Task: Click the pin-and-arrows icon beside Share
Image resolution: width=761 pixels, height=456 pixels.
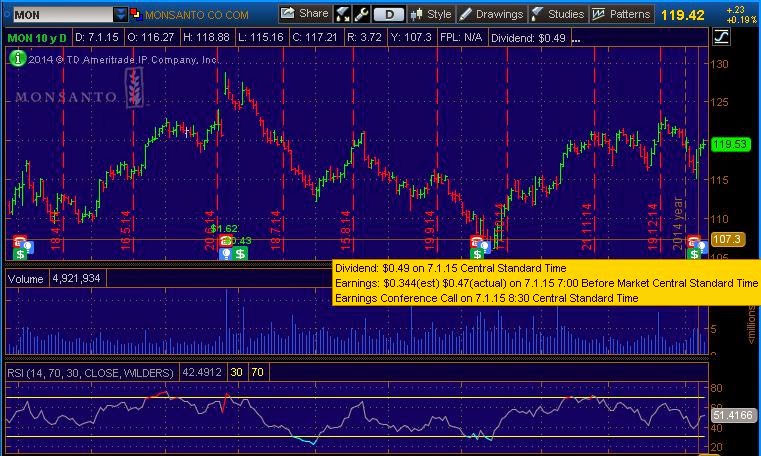Action: coord(342,14)
